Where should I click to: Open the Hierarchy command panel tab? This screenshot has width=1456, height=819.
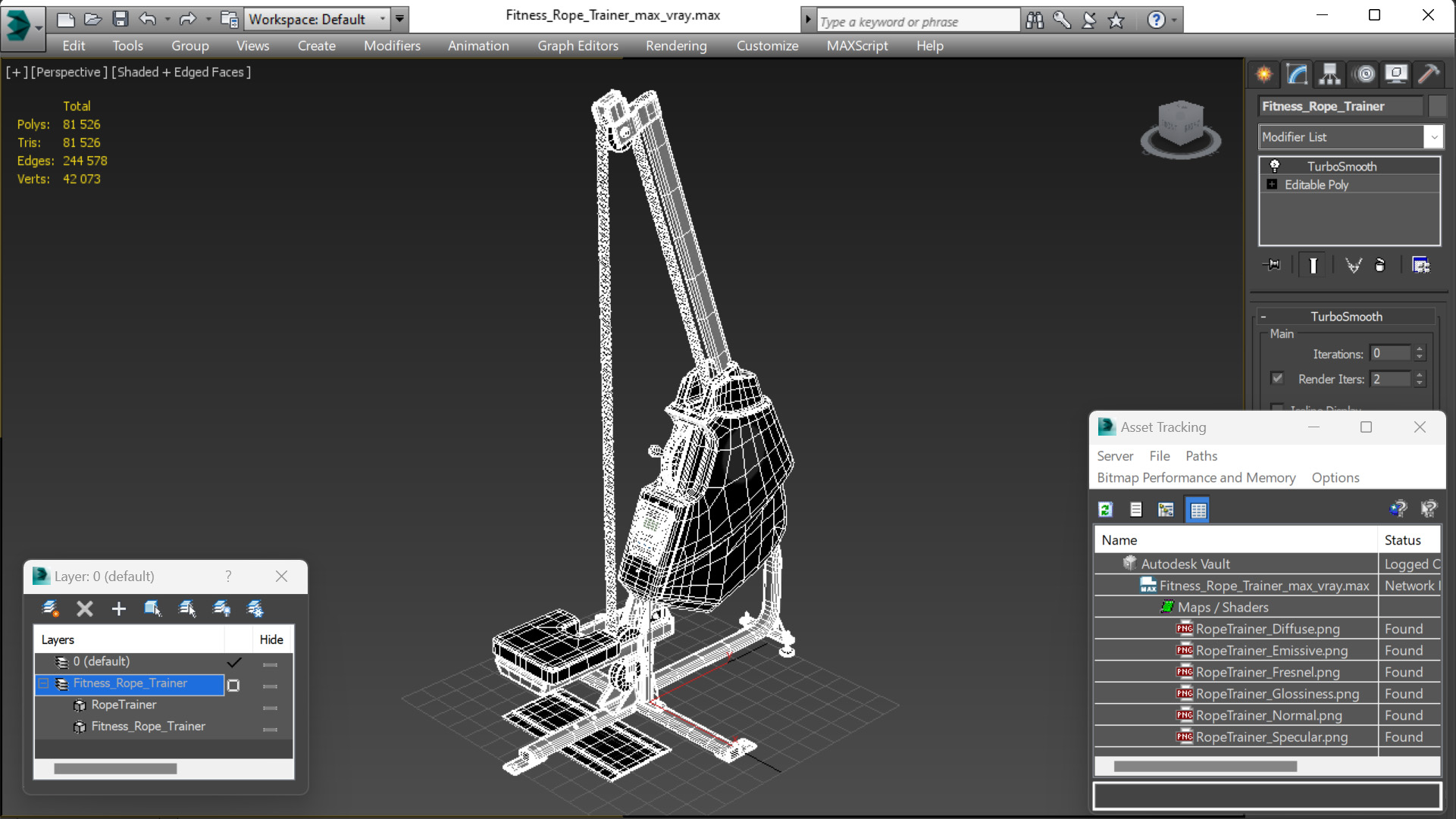(1329, 73)
